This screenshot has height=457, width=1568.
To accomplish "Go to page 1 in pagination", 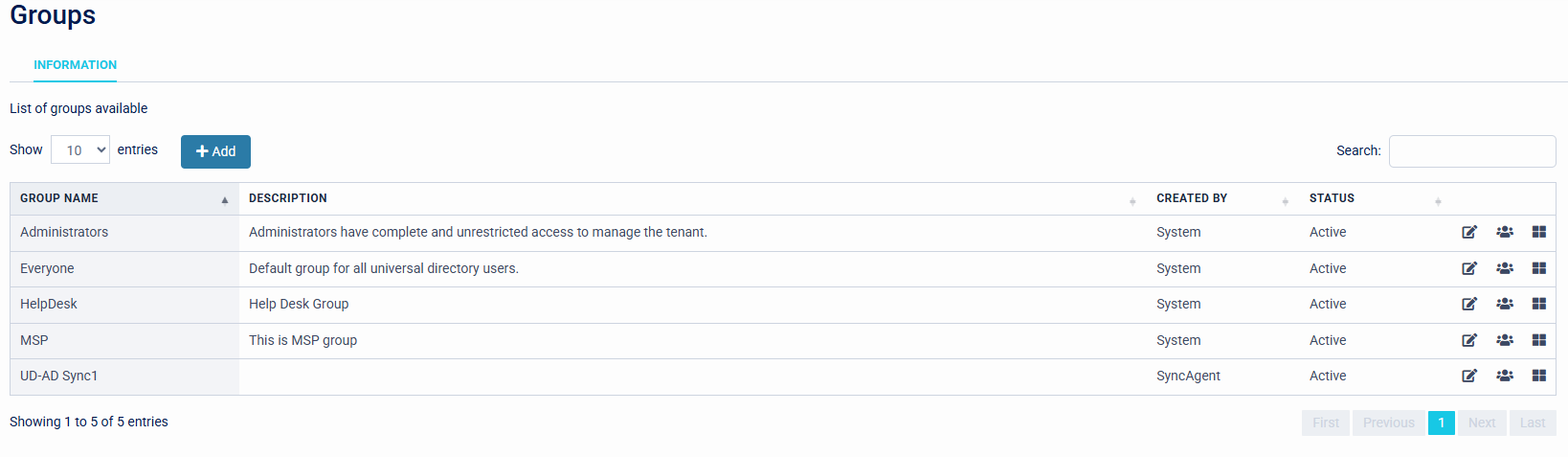I will tap(1441, 423).
